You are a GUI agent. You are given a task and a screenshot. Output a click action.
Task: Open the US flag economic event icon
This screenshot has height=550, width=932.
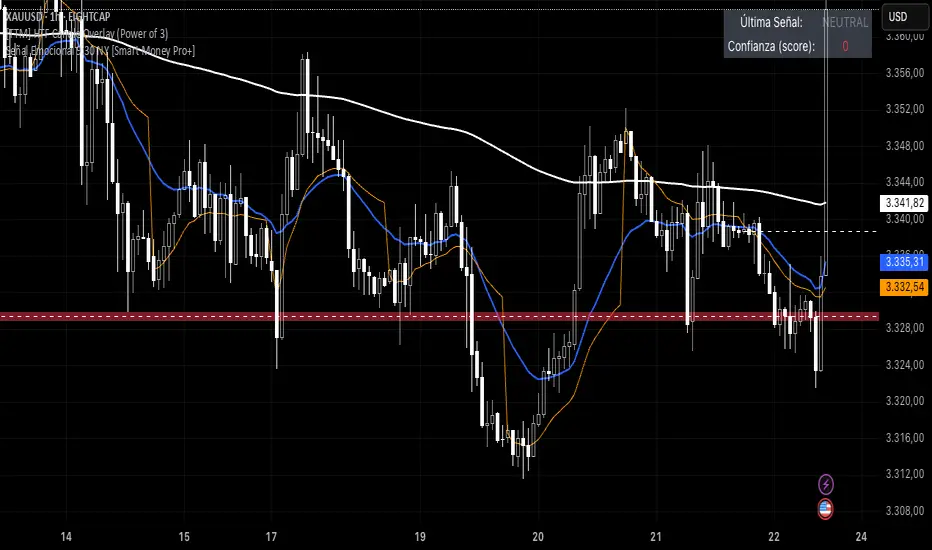coord(825,509)
